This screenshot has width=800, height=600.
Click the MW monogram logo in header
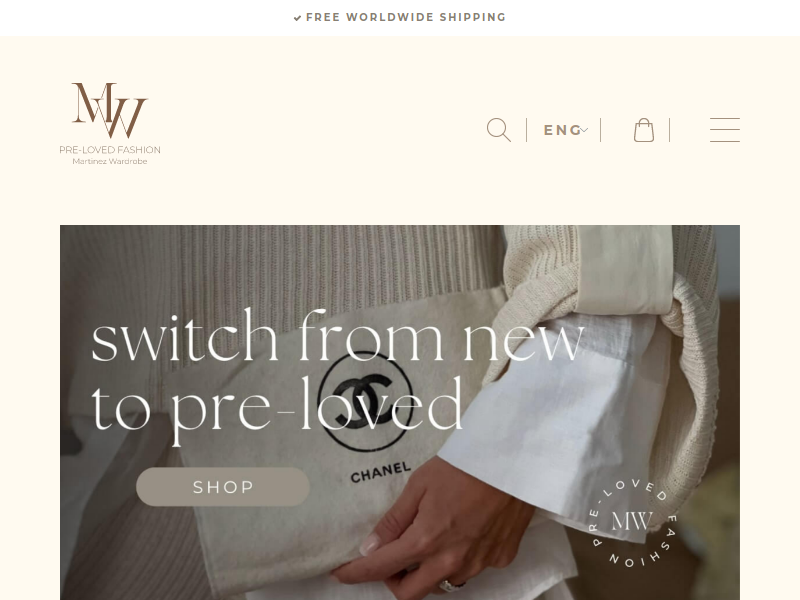(x=110, y=110)
